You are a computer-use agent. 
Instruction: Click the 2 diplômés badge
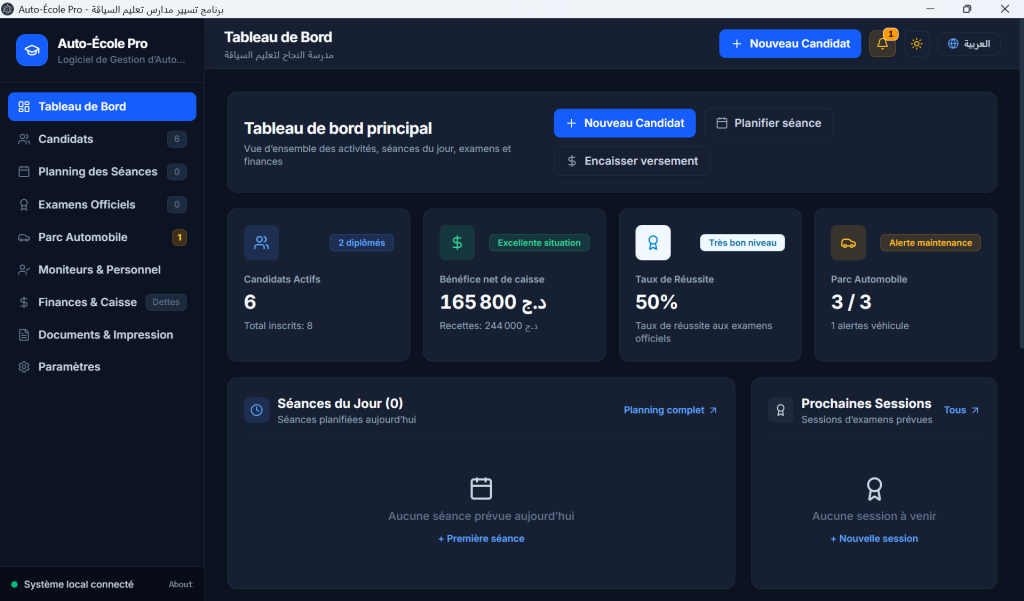click(x=362, y=242)
